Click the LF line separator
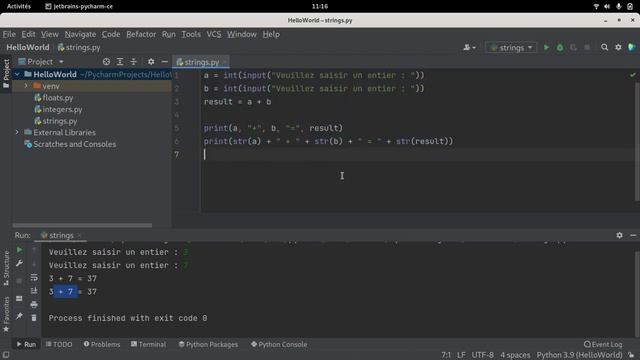This screenshot has width=640, height=360. point(461,355)
